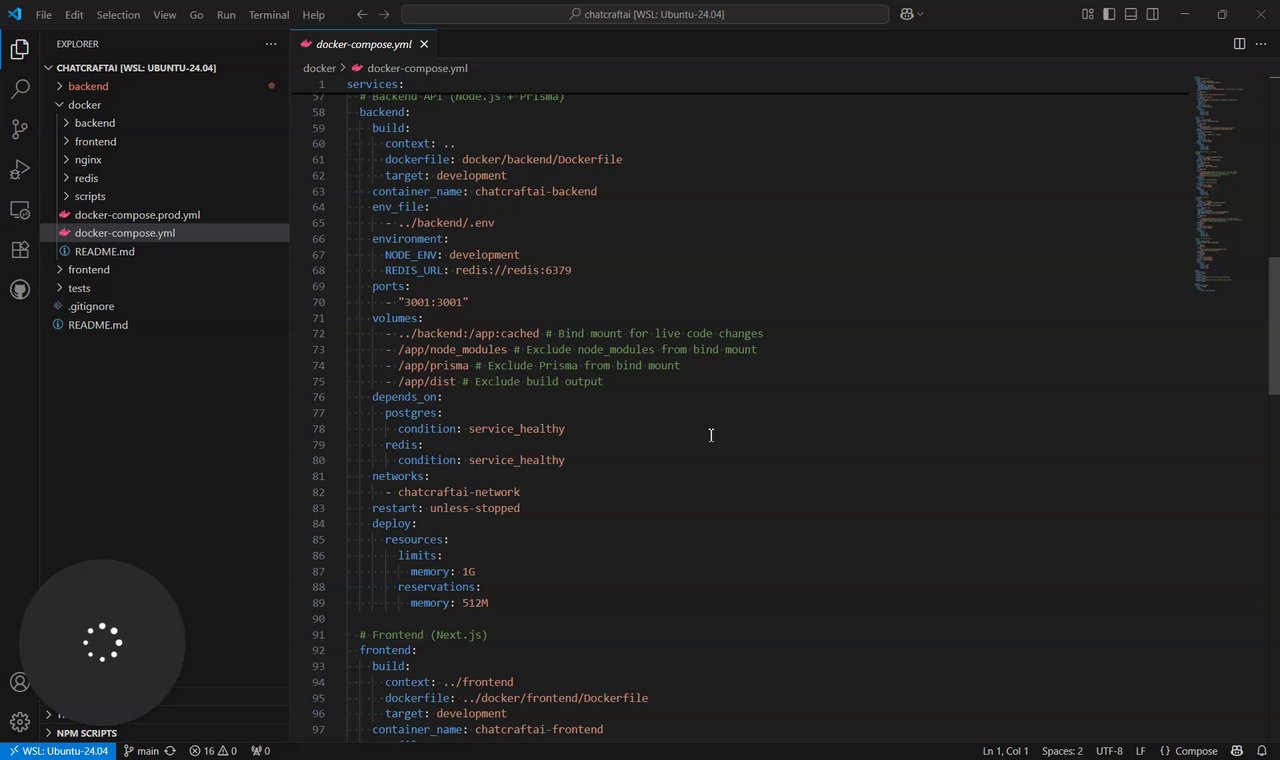Viewport: 1280px width, 760px height.
Task: Collapse the docker folder in Explorer
Action: coord(84,105)
